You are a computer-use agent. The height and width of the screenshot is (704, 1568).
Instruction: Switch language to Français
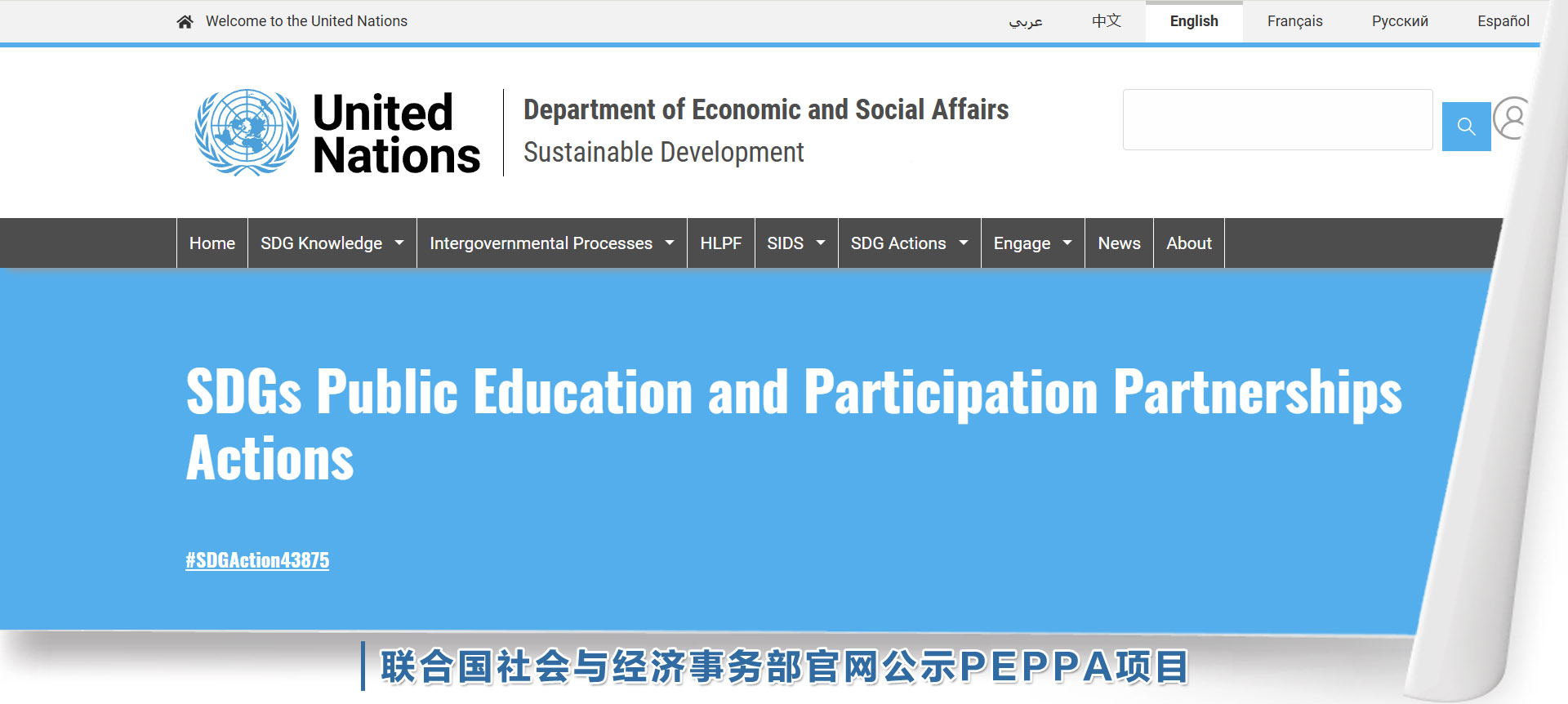point(1294,21)
